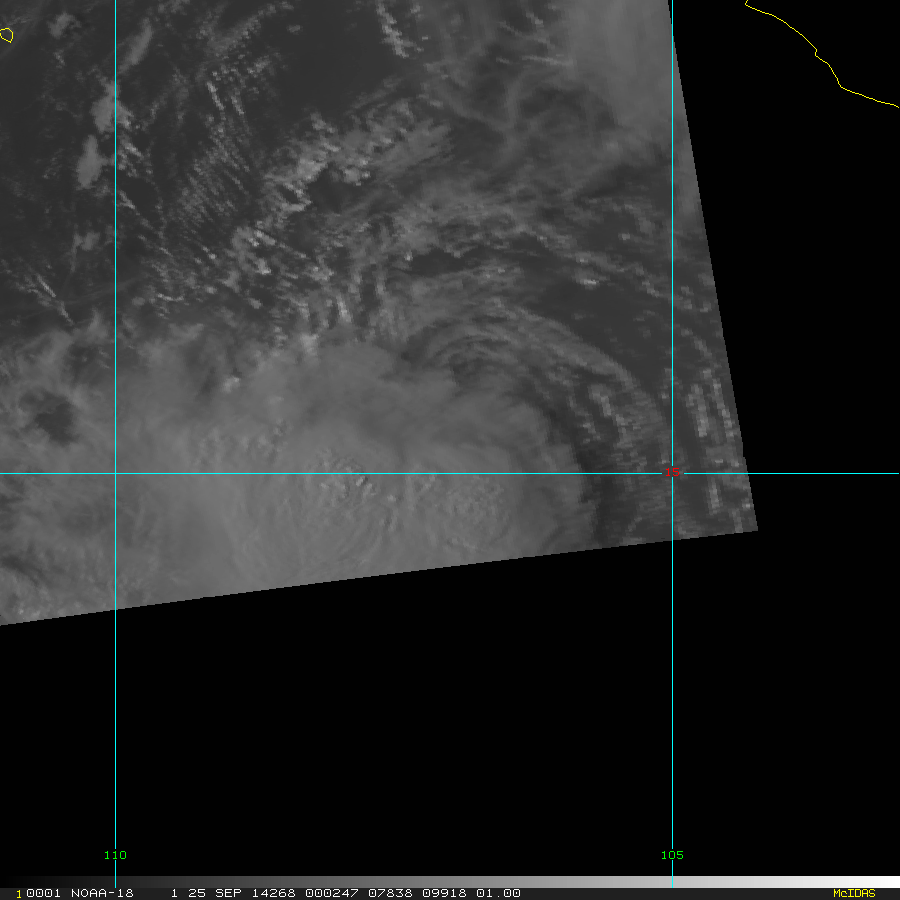The image size is (900, 900).
Task: Click intersection of 110 and 15 gridlines
Action: coord(115,474)
